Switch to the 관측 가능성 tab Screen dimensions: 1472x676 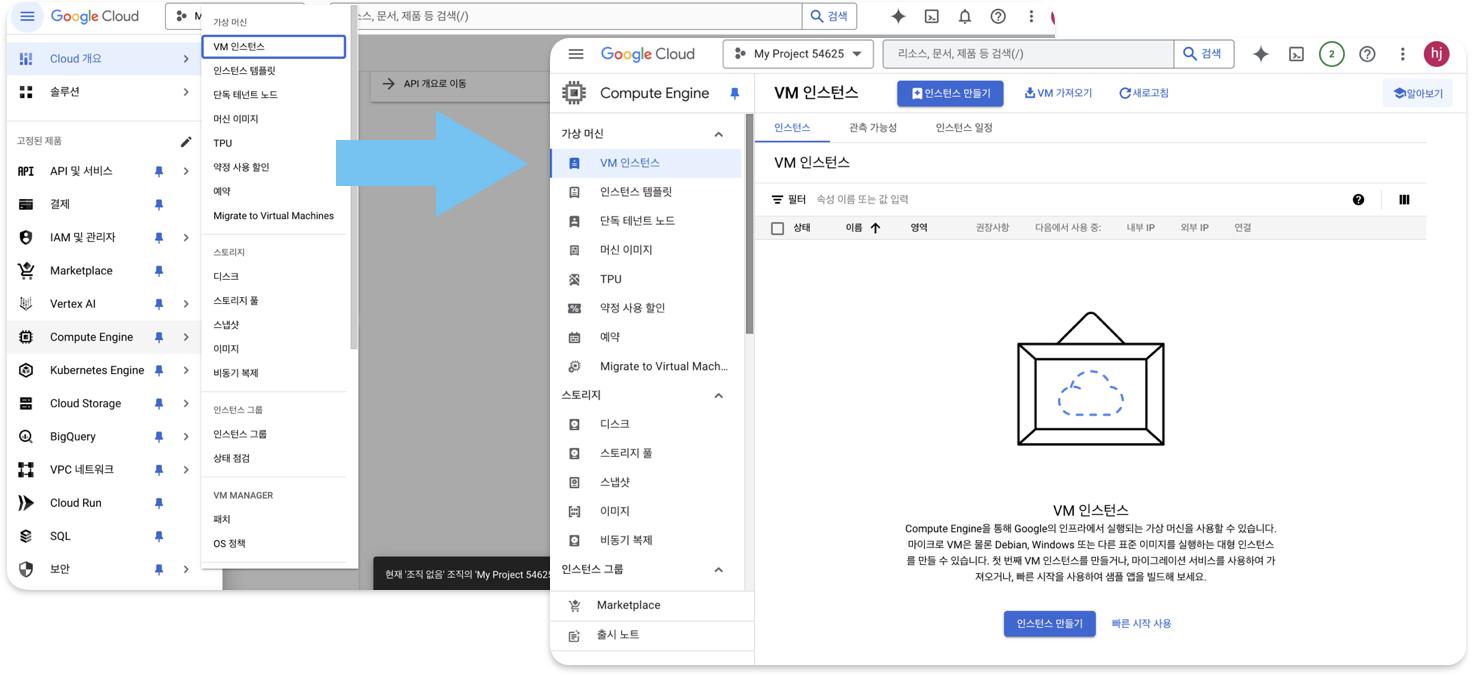pos(872,128)
